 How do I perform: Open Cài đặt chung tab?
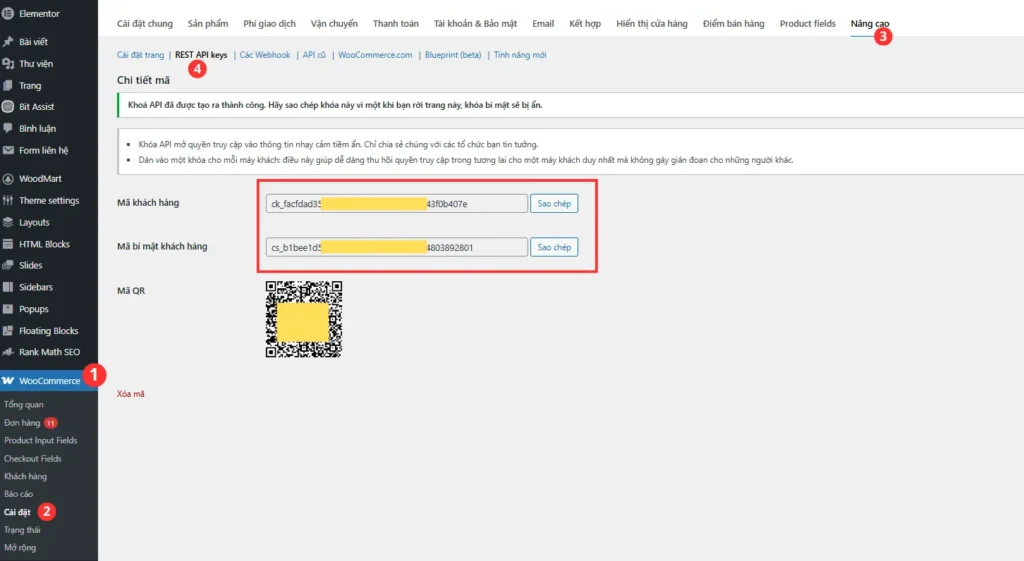[x=145, y=24]
